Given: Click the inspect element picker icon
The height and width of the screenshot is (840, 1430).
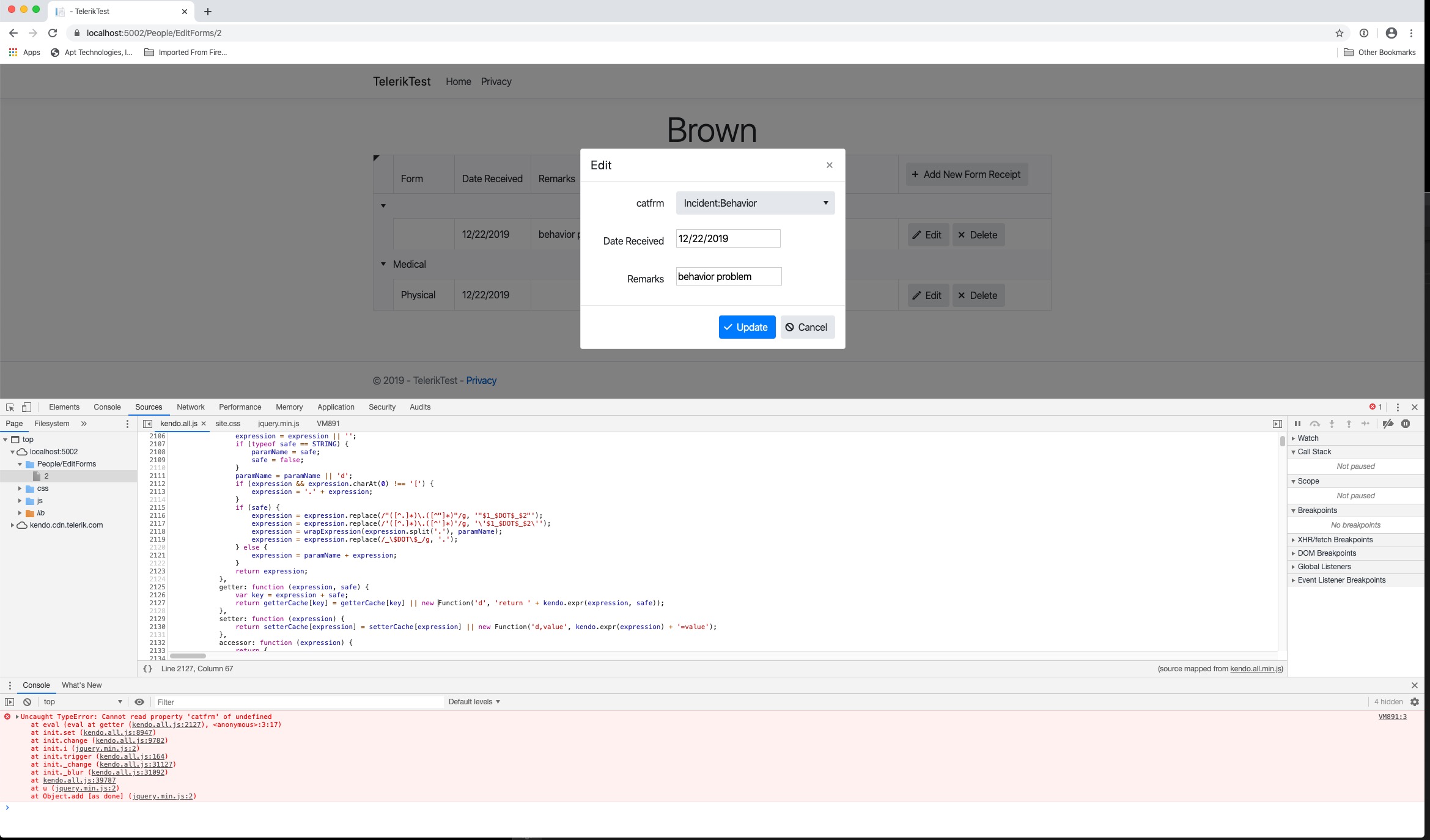Looking at the screenshot, I should coord(10,407).
